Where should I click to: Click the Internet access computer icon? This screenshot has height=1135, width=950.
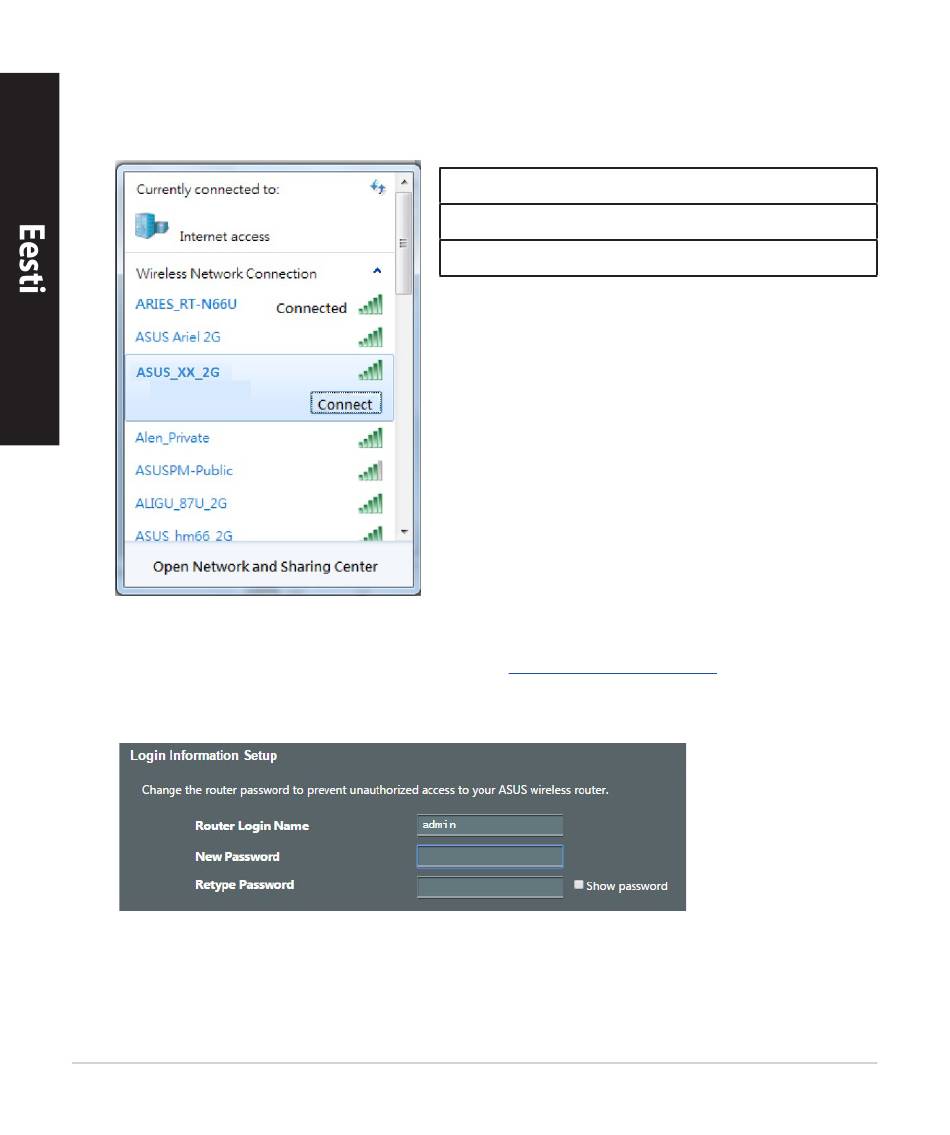pyautogui.click(x=151, y=226)
